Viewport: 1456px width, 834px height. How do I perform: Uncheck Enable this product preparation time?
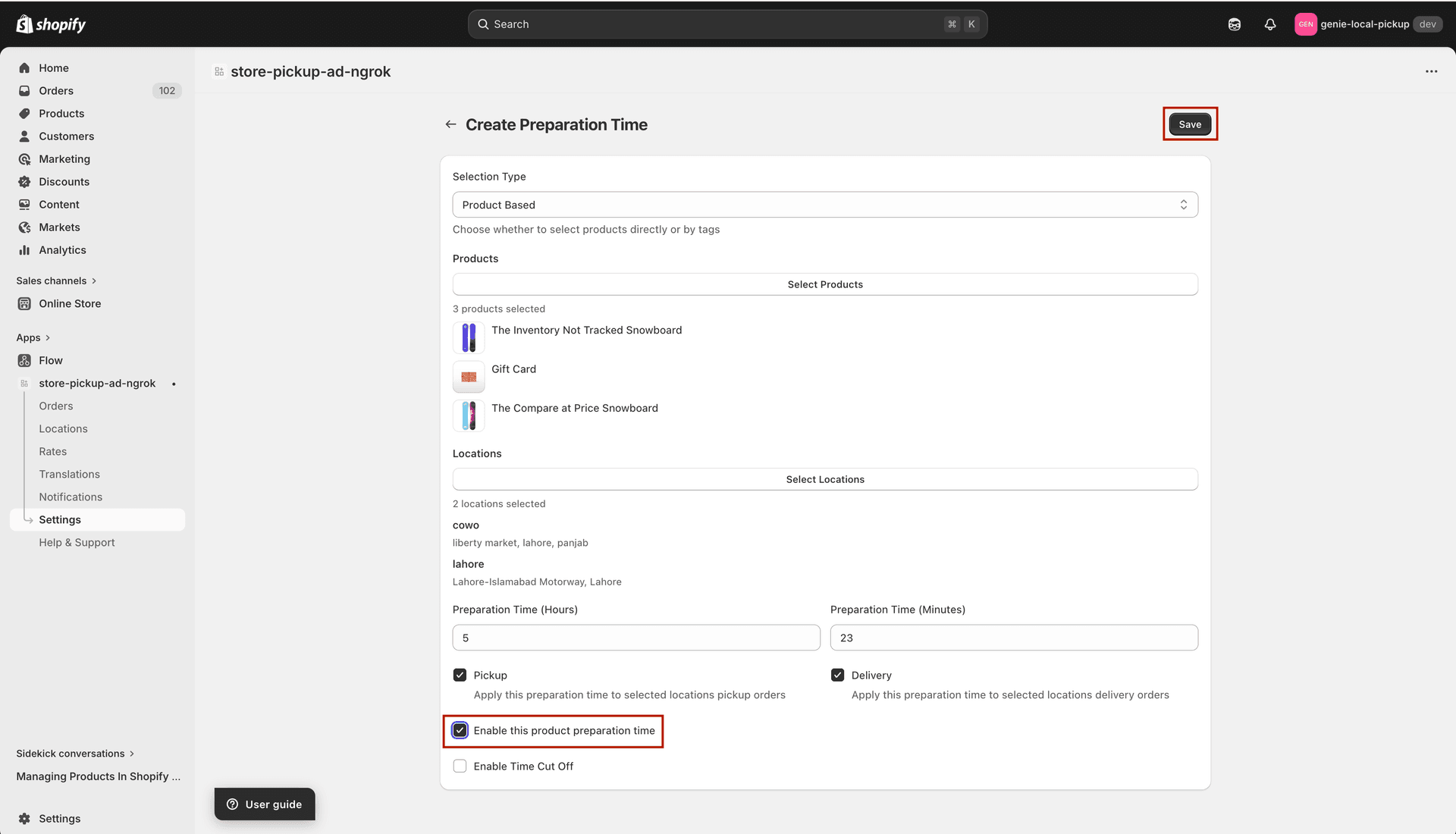[460, 730]
